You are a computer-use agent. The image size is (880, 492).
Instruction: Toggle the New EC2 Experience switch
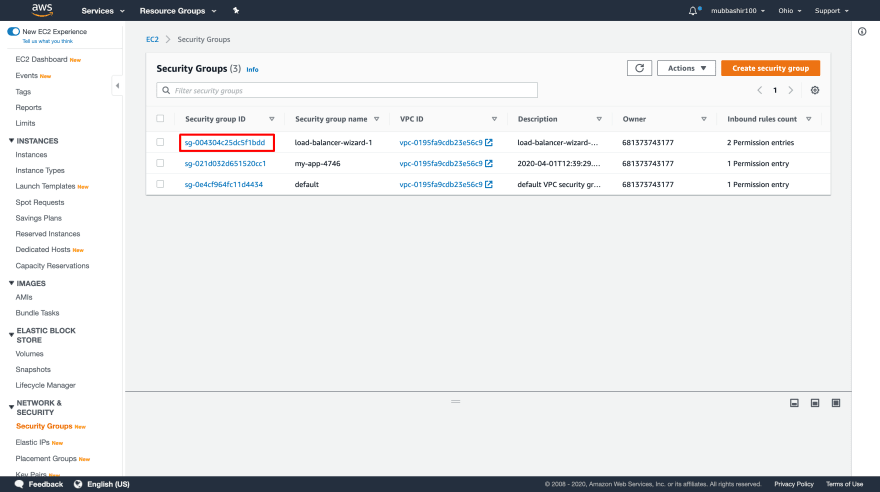13,31
